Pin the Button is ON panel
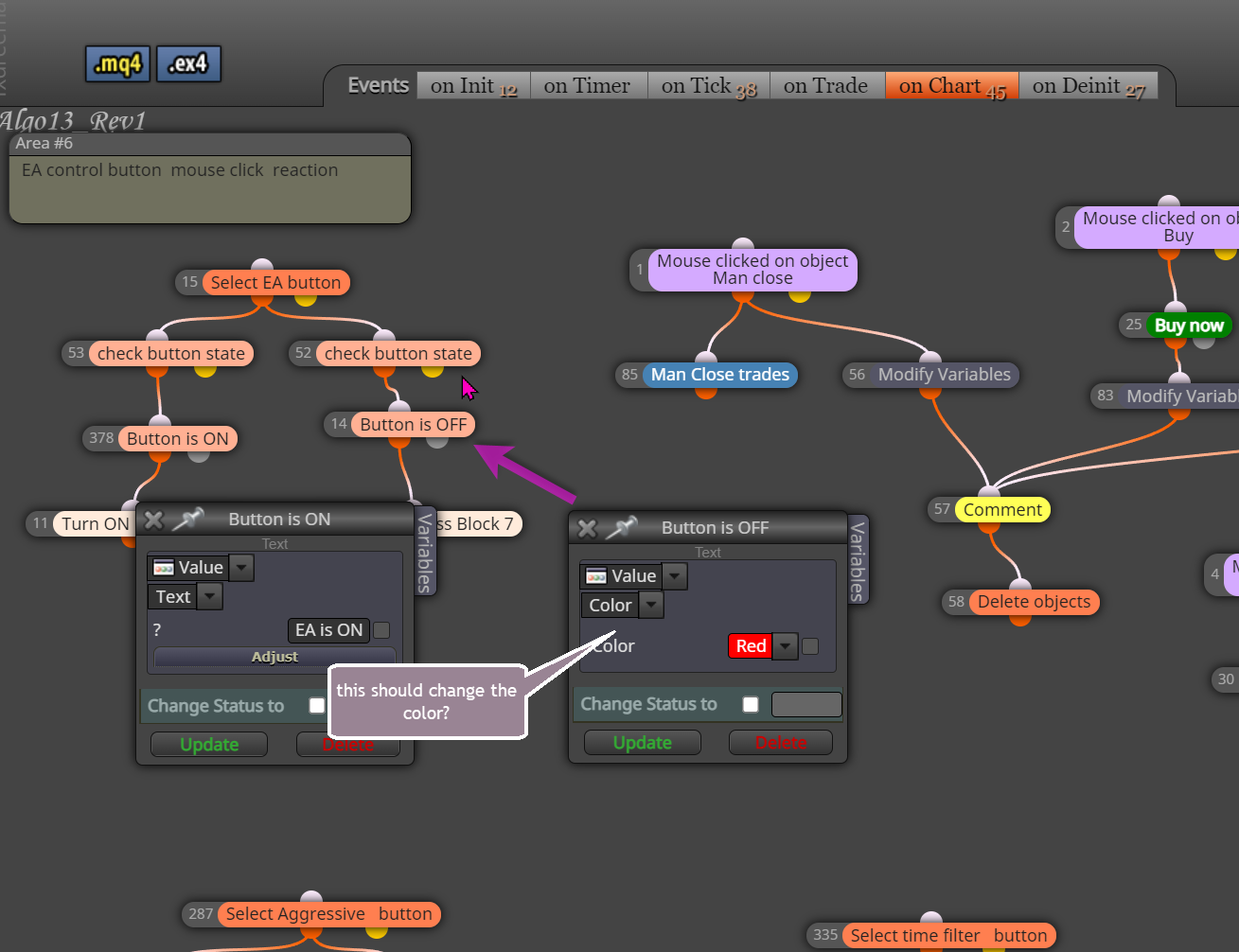The image size is (1239, 952). click(x=188, y=519)
